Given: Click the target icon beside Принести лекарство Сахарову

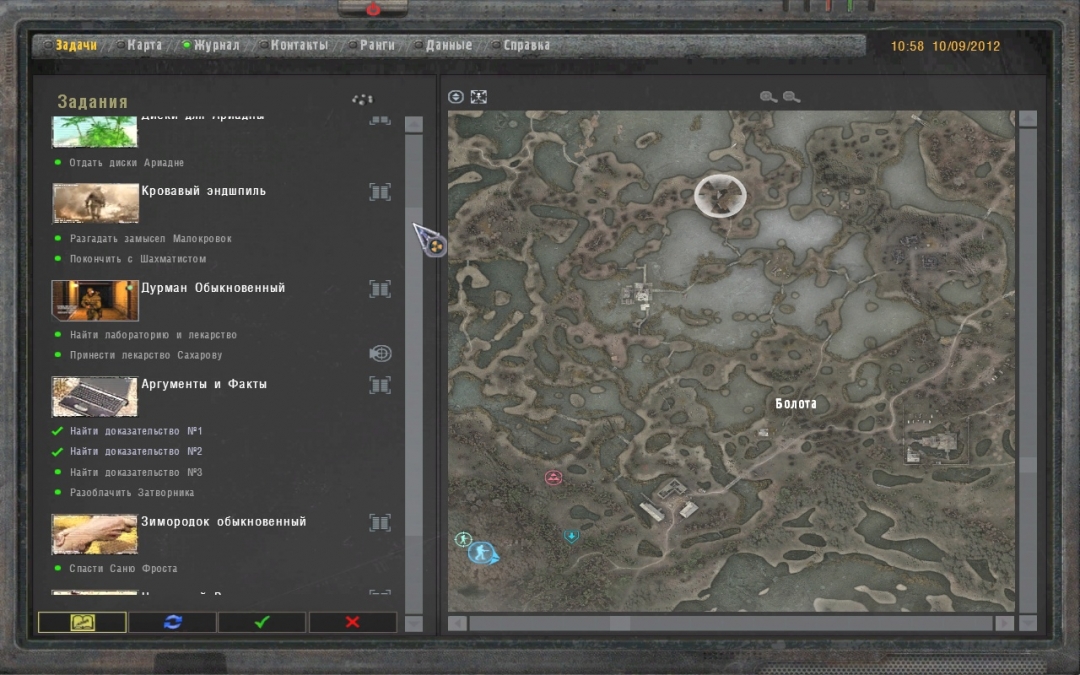Looking at the screenshot, I should 380,354.
